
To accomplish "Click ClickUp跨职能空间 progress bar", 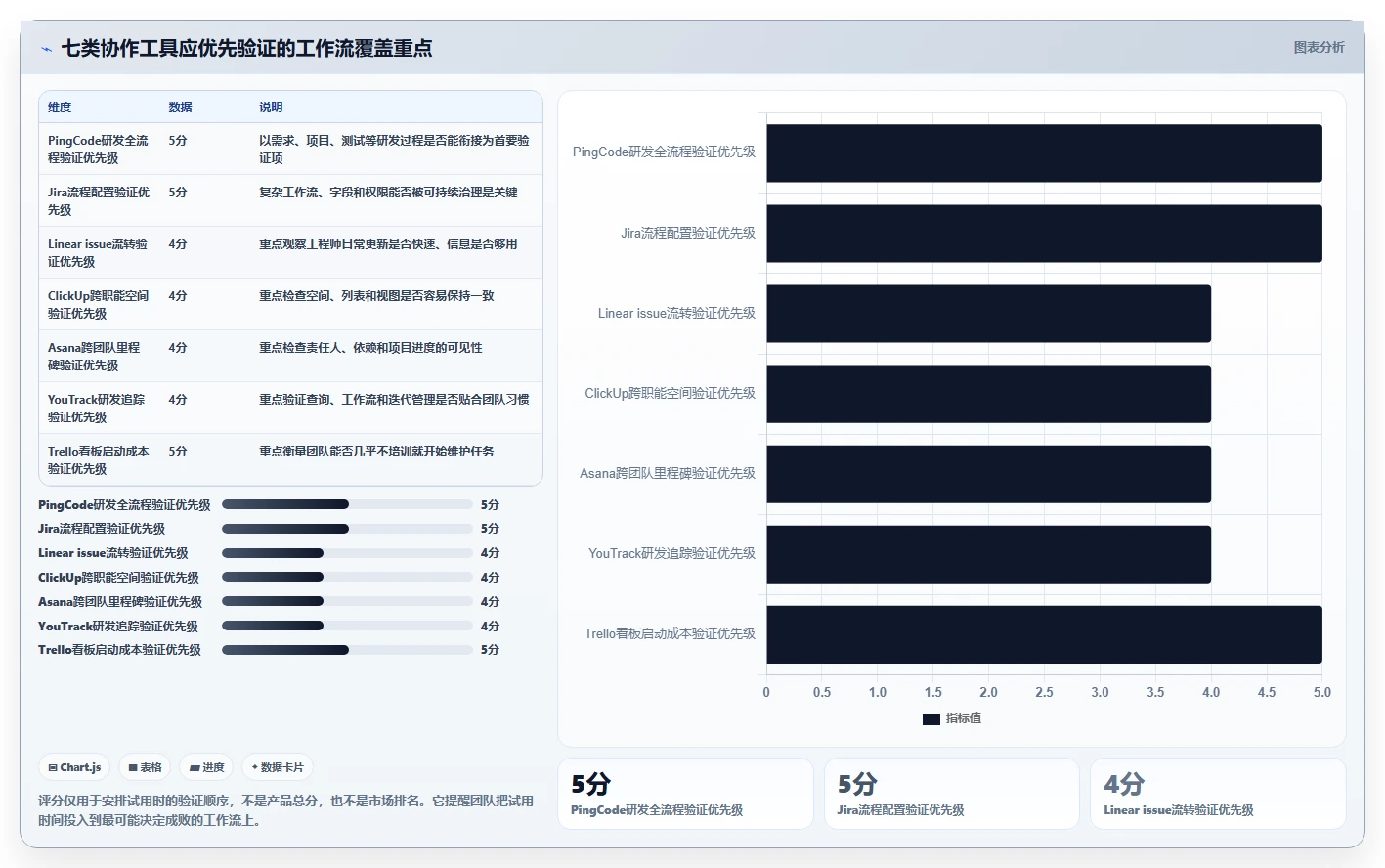I will 347,578.
